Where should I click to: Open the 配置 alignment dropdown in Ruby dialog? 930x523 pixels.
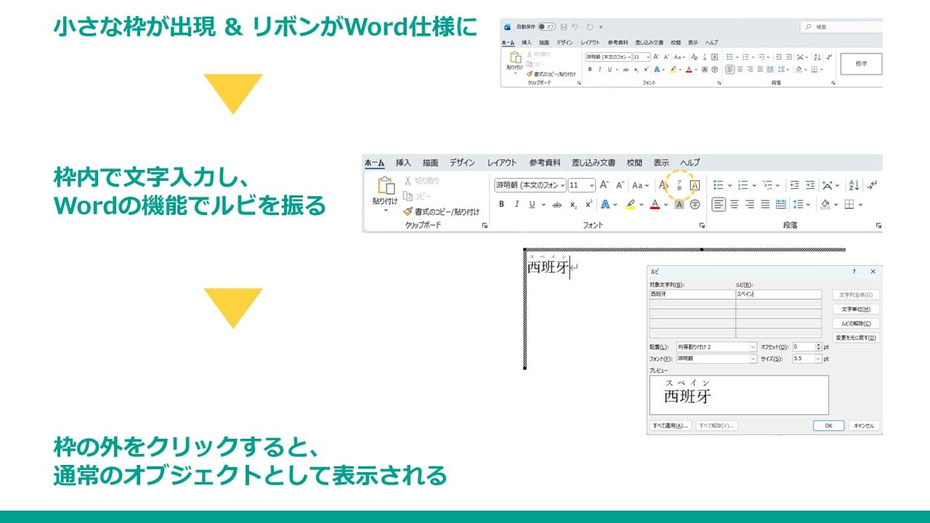(753, 347)
